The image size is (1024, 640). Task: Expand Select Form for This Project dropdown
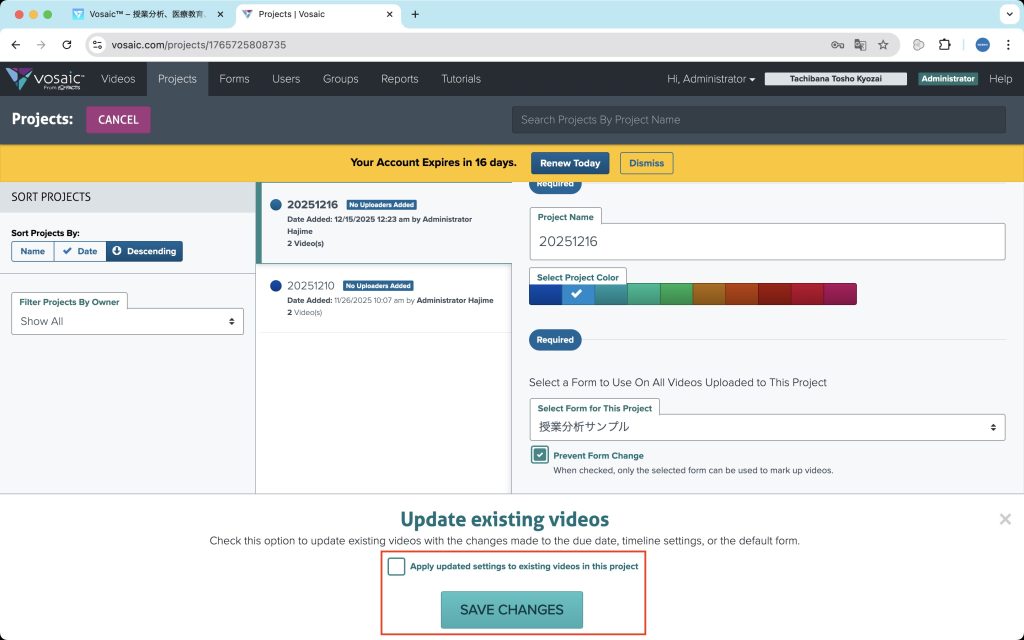pyautogui.click(x=767, y=427)
